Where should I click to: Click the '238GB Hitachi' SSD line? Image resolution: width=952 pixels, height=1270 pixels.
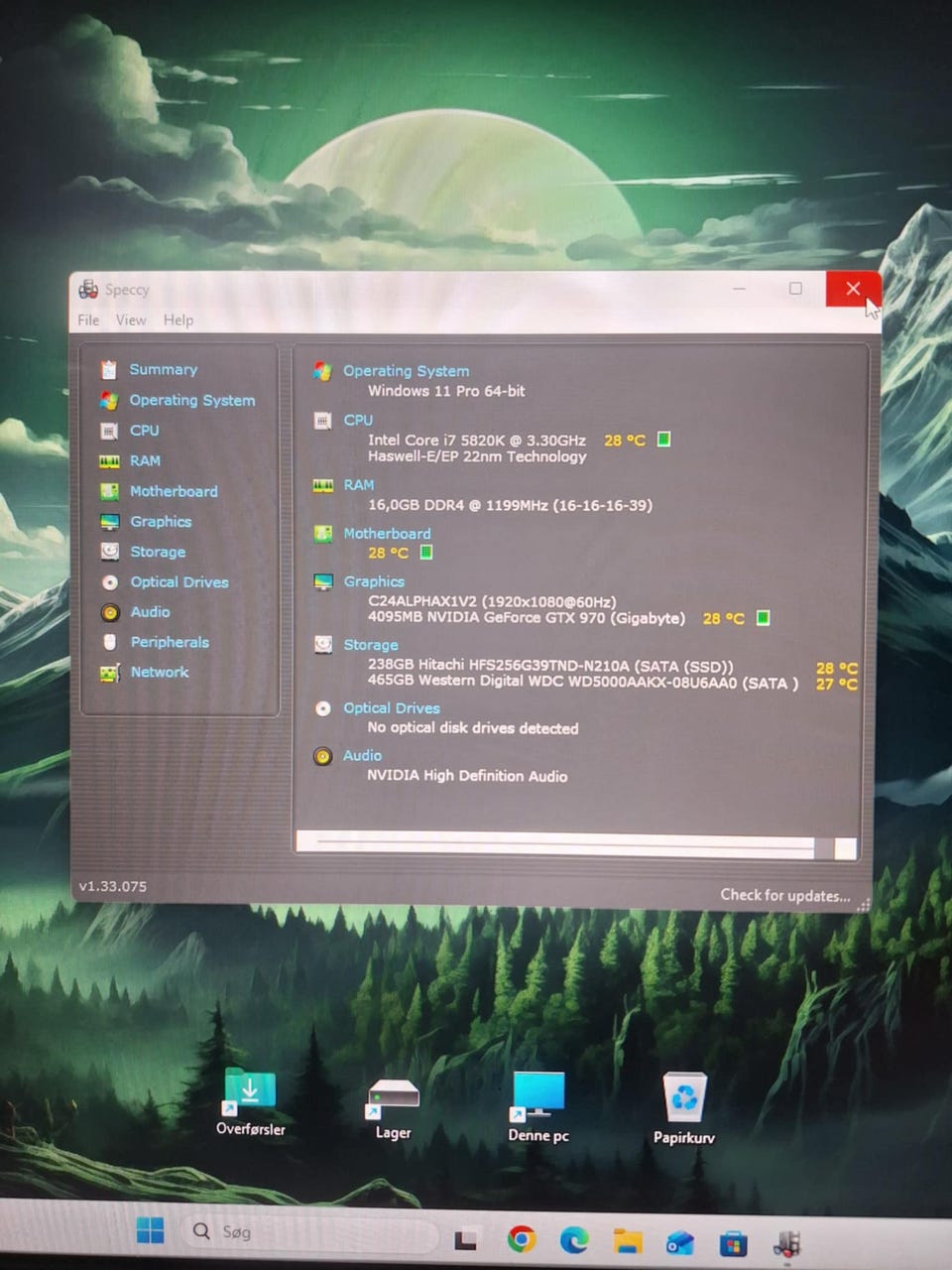pyautogui.click(x=550, y=667)
